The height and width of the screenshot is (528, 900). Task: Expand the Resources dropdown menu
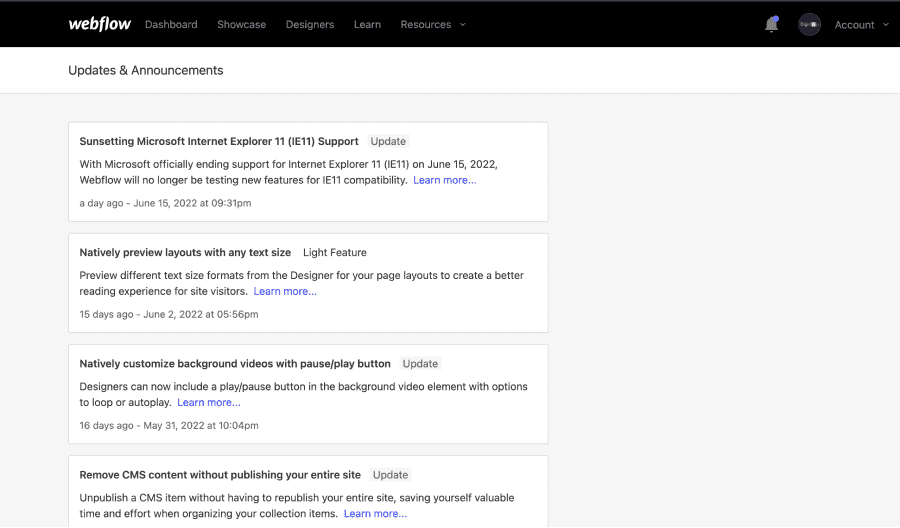click(433, 25)
